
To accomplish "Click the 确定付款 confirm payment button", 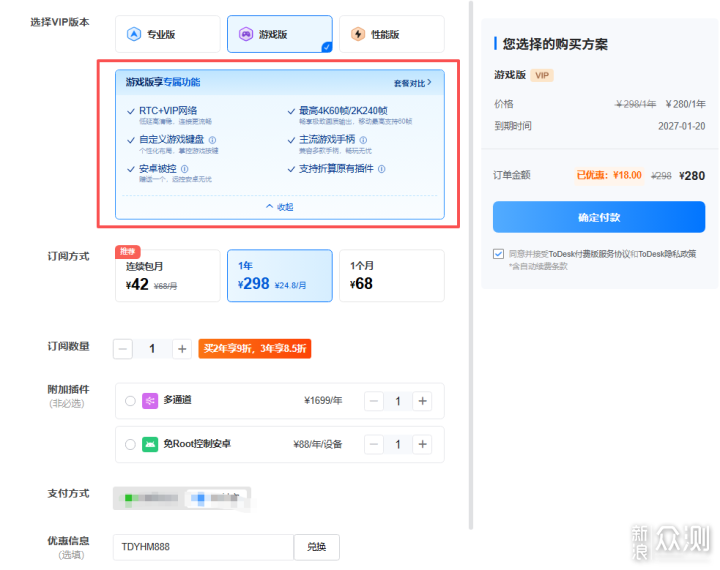I will coord(599,217).
